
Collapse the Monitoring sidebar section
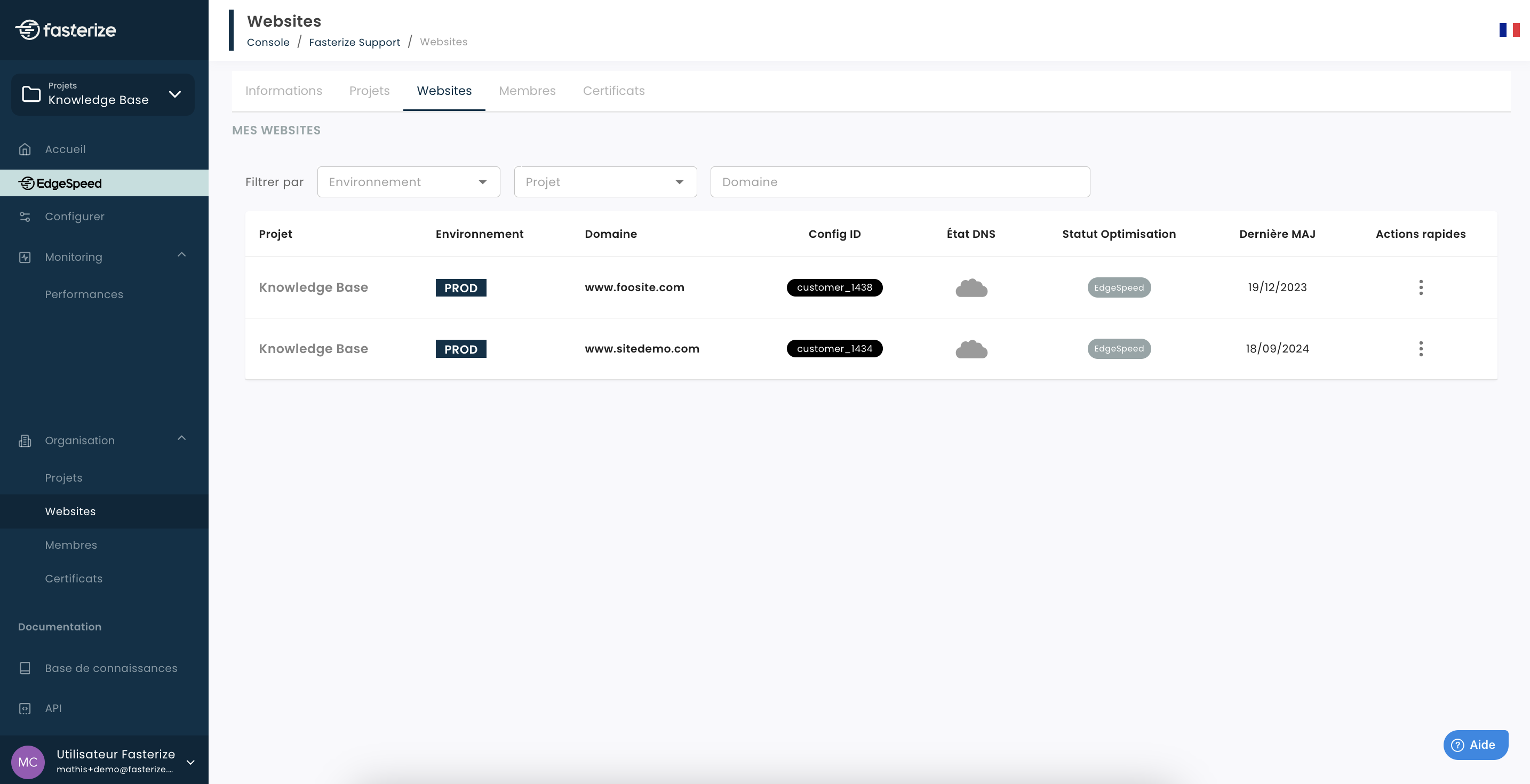tap(182, 255)
